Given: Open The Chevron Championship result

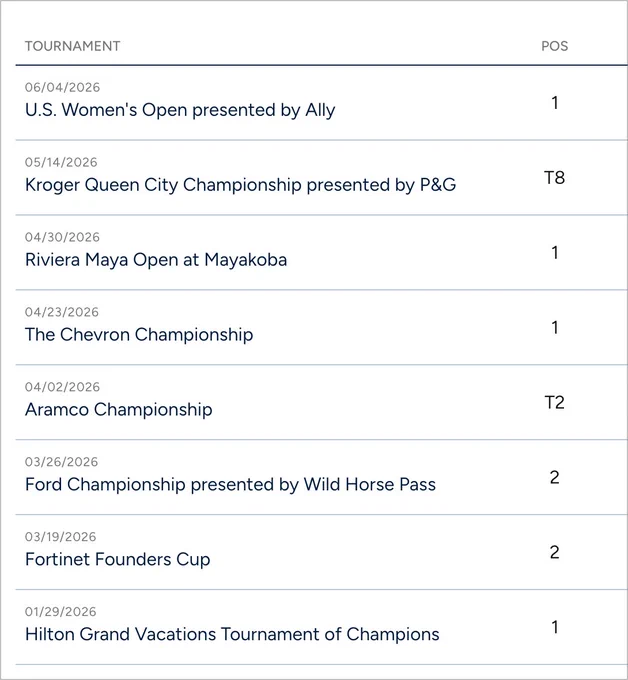Looking at the screenshot, I should pyautogui.click(x=139, y=335).
